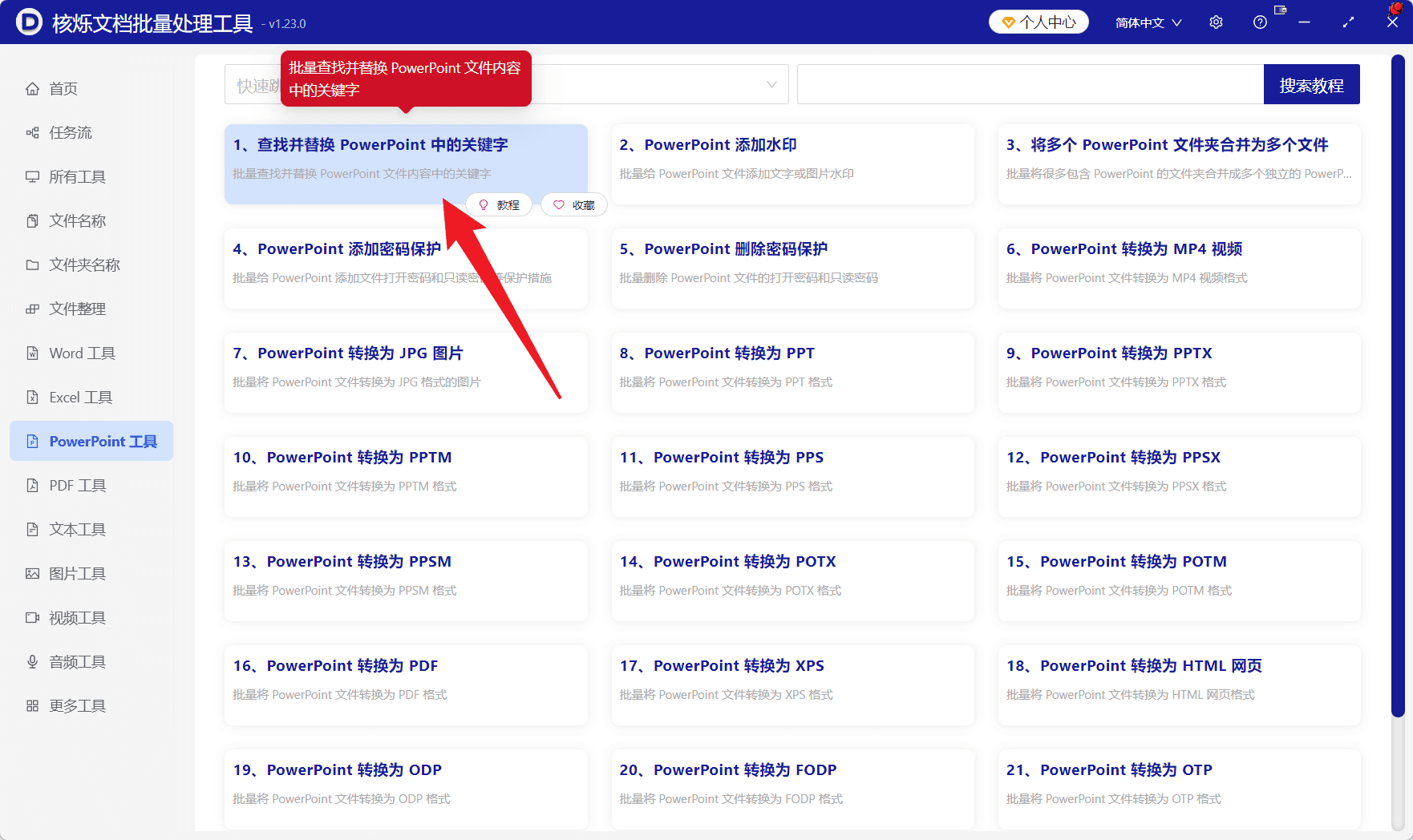Click the monitor icon beside 所有工具
This screenshot has height=840, width=1413.
[32, 177]
